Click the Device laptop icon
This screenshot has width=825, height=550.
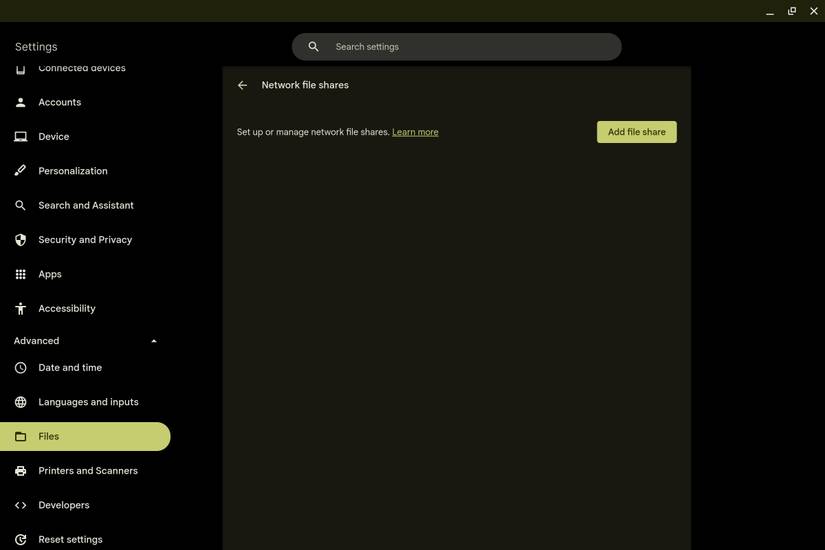click(21, 137)
